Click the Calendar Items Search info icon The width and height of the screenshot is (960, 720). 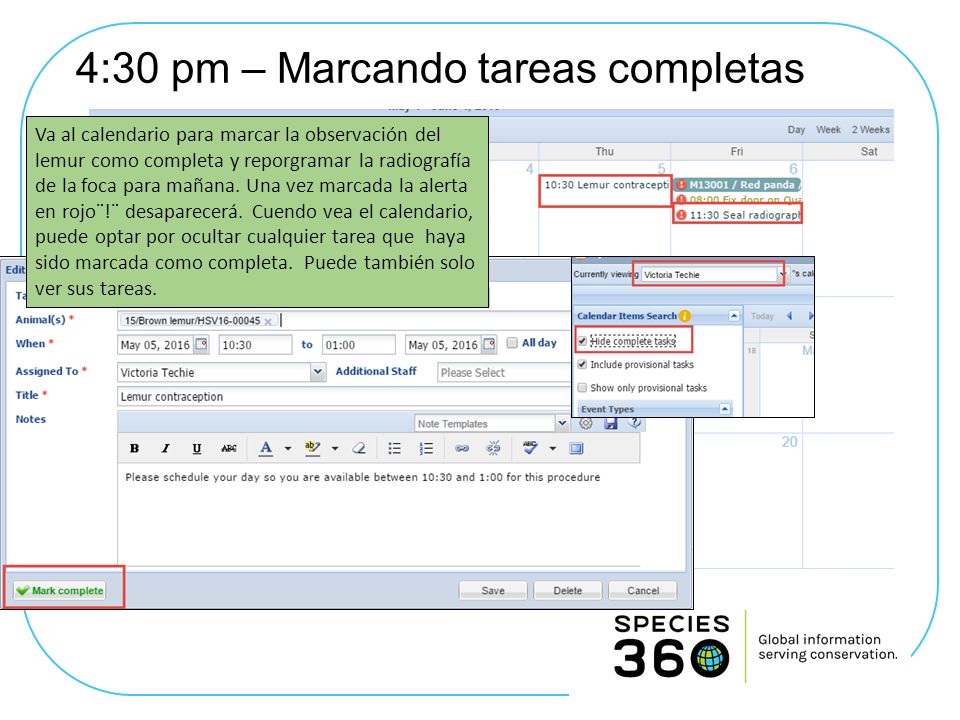[684, 316]
